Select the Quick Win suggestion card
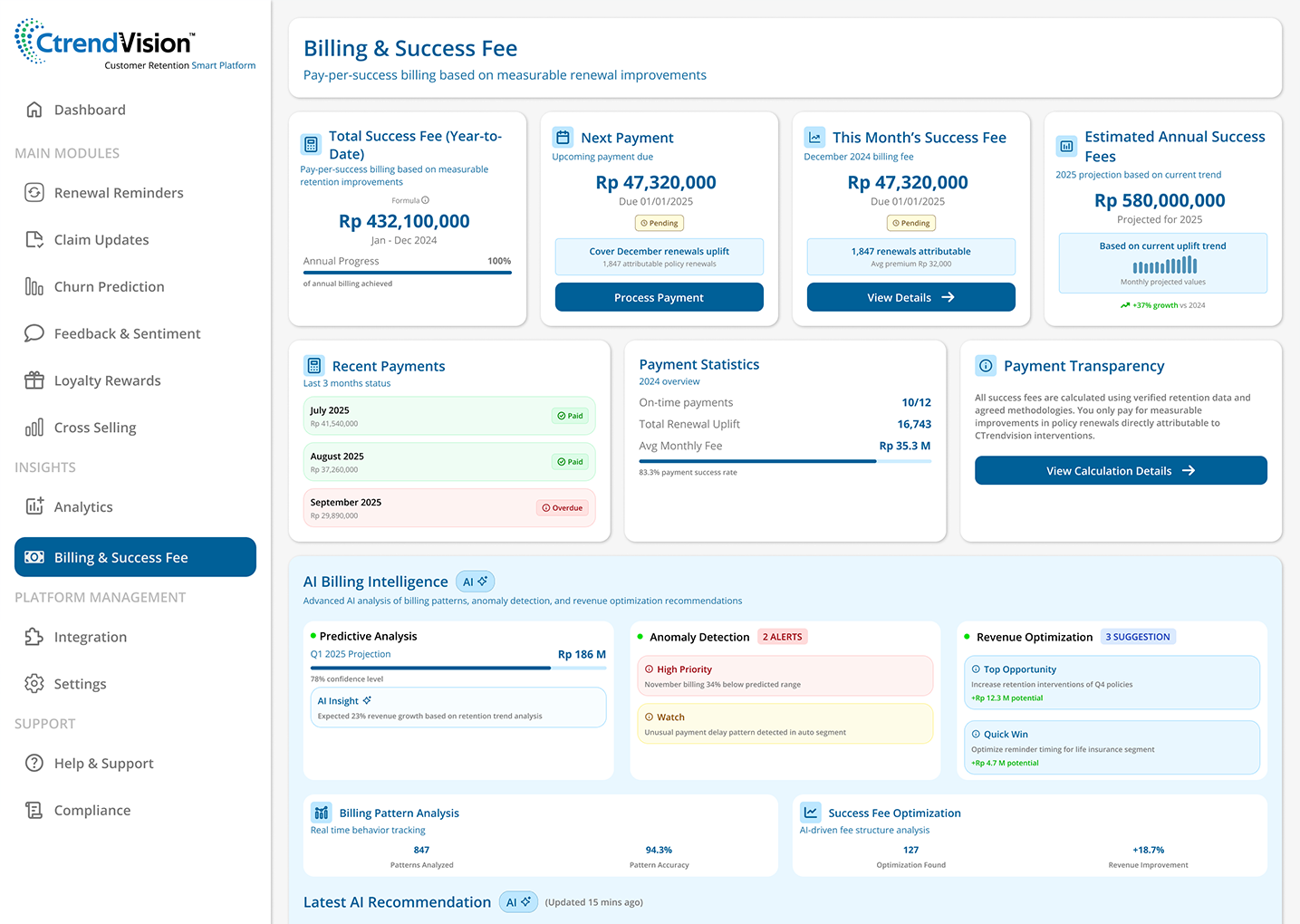 tap(1112, 747)
